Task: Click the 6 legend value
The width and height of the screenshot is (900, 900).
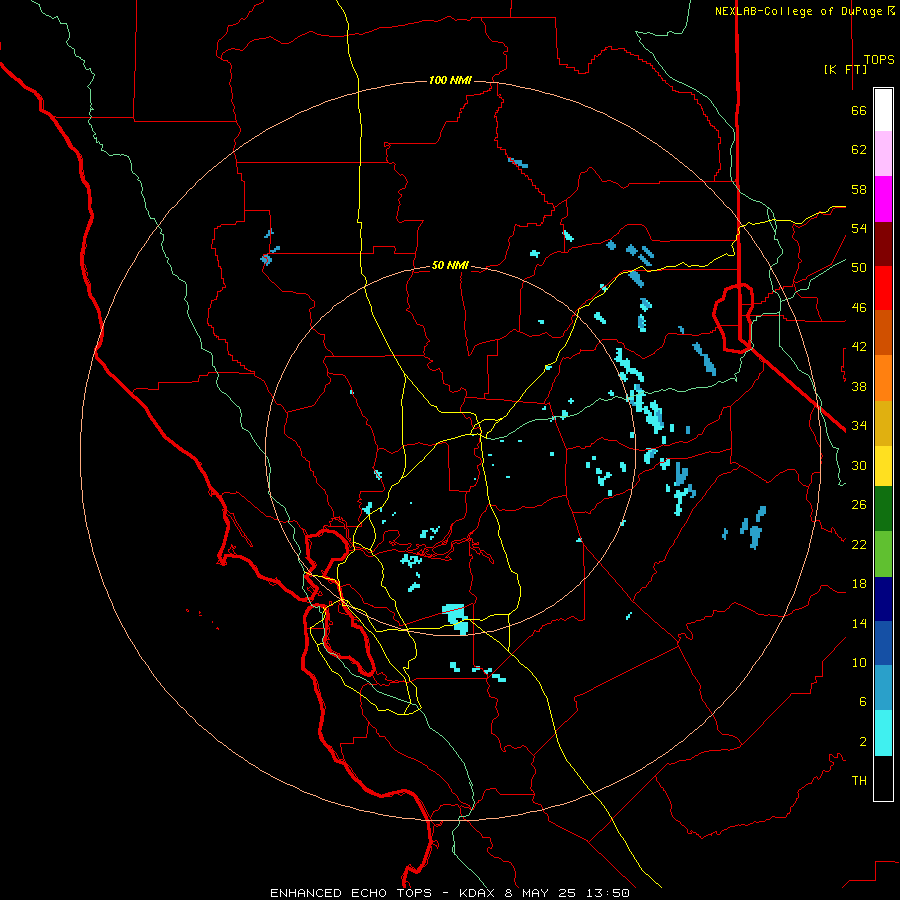Action: (862, 702)
